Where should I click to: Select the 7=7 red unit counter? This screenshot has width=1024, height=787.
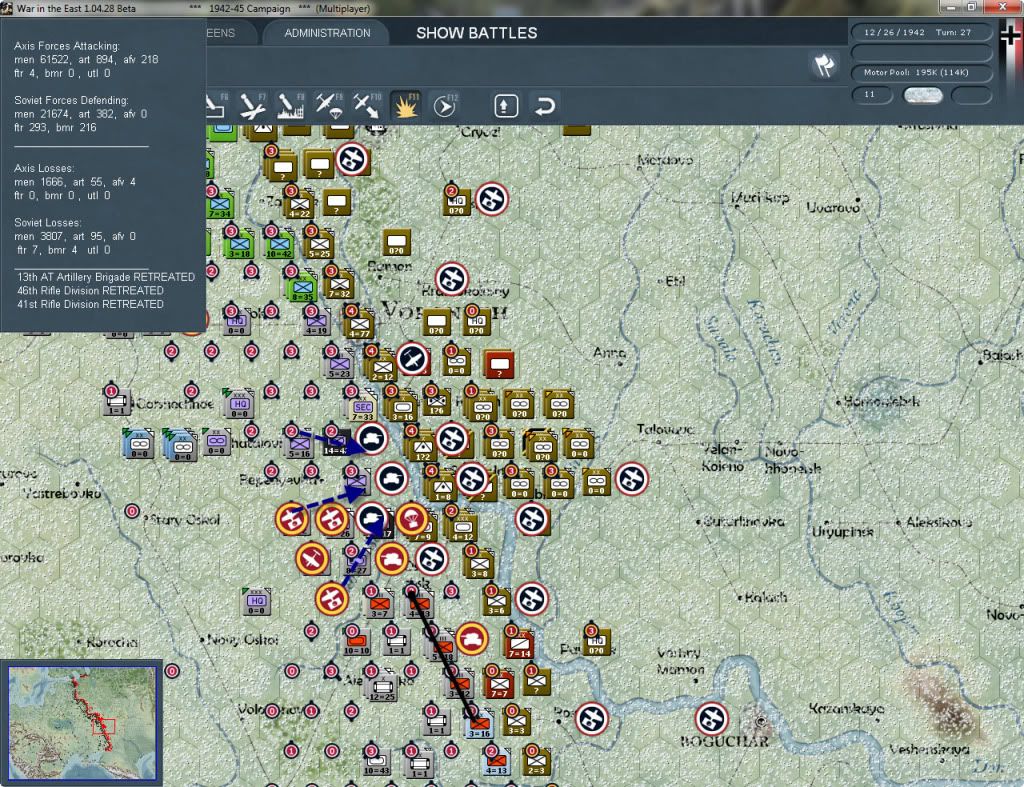[x=500, y=684]
